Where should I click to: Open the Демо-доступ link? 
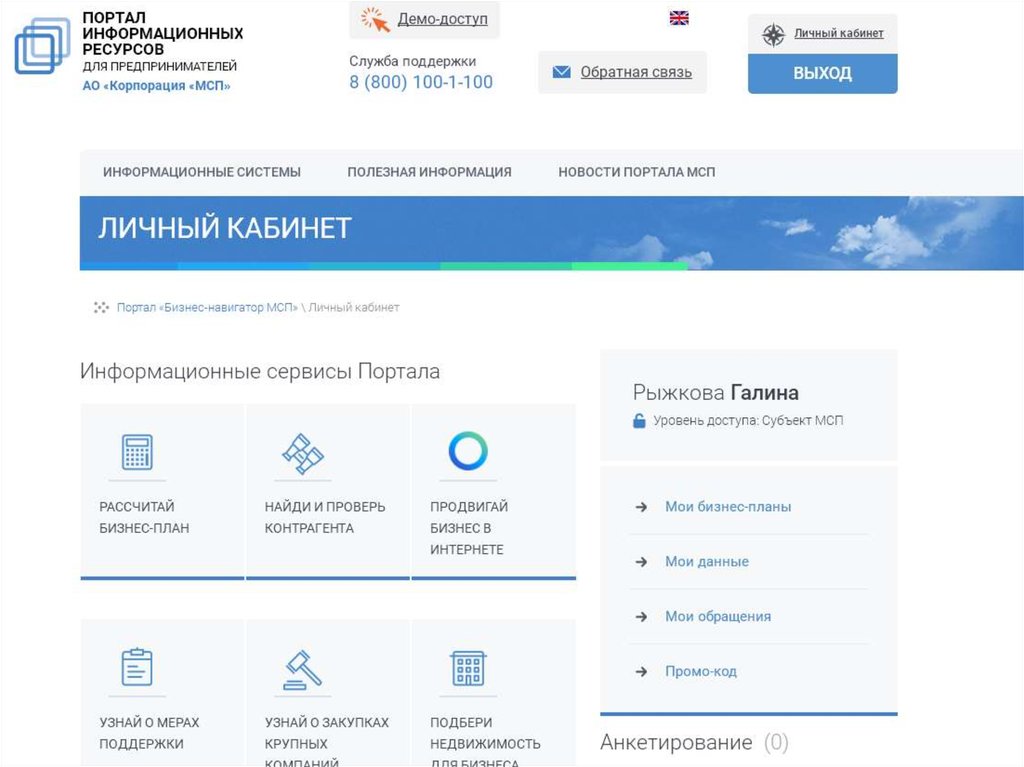tap(442, 19)
